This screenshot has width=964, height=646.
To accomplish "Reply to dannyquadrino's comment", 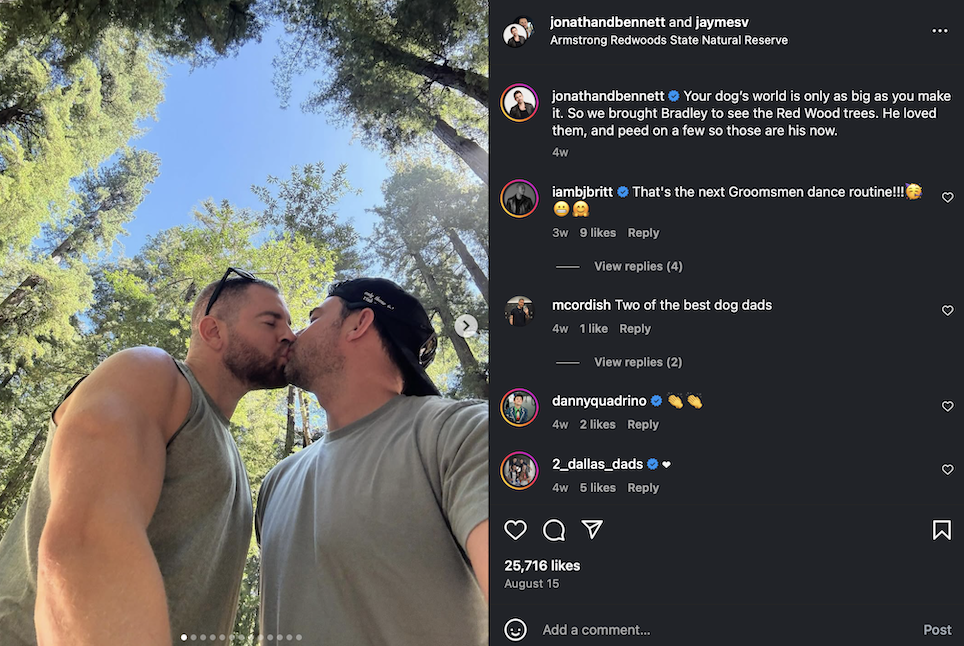I will (643, 424).
